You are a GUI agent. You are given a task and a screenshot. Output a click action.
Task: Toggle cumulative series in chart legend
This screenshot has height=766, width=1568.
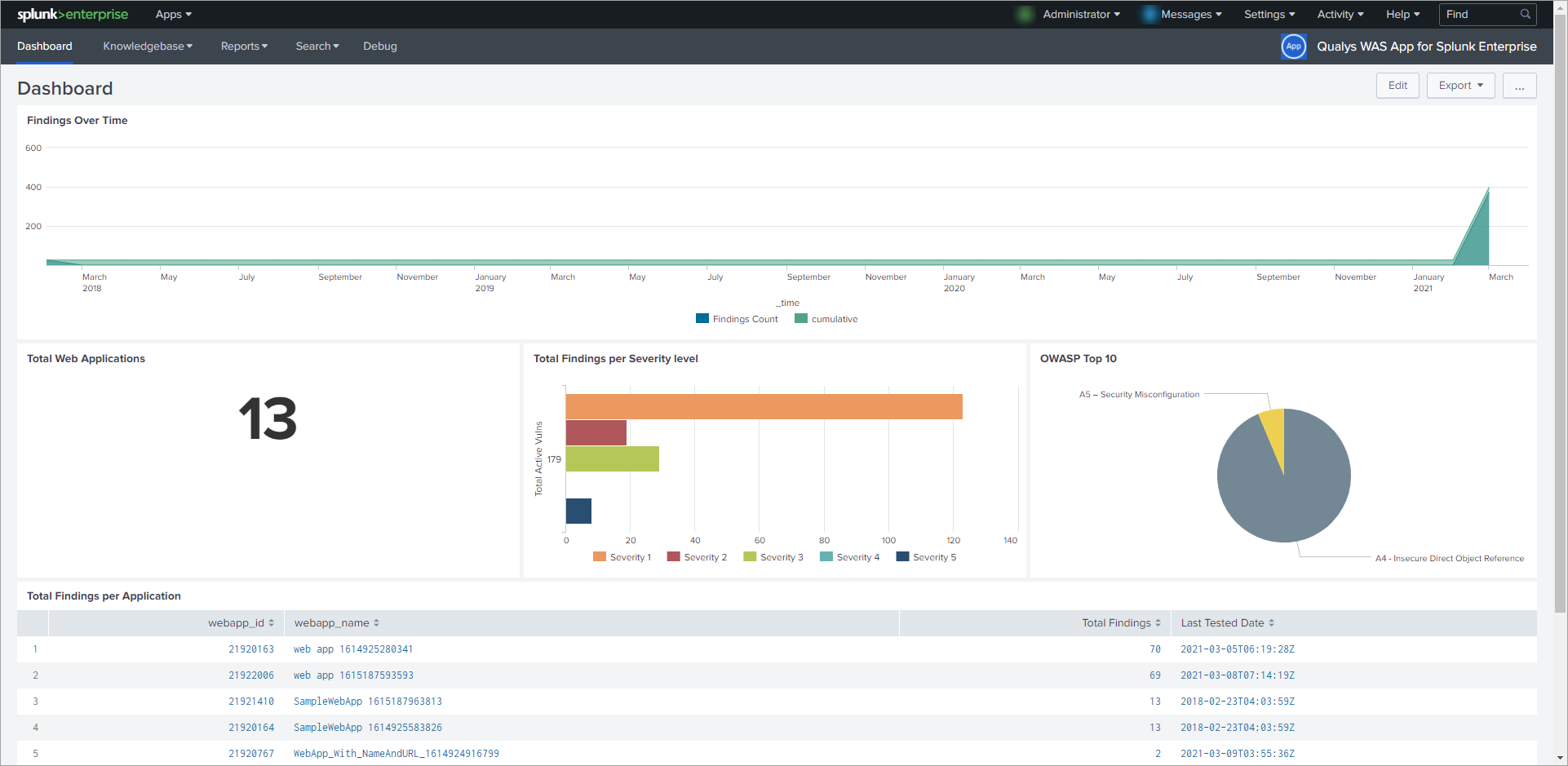826,319
